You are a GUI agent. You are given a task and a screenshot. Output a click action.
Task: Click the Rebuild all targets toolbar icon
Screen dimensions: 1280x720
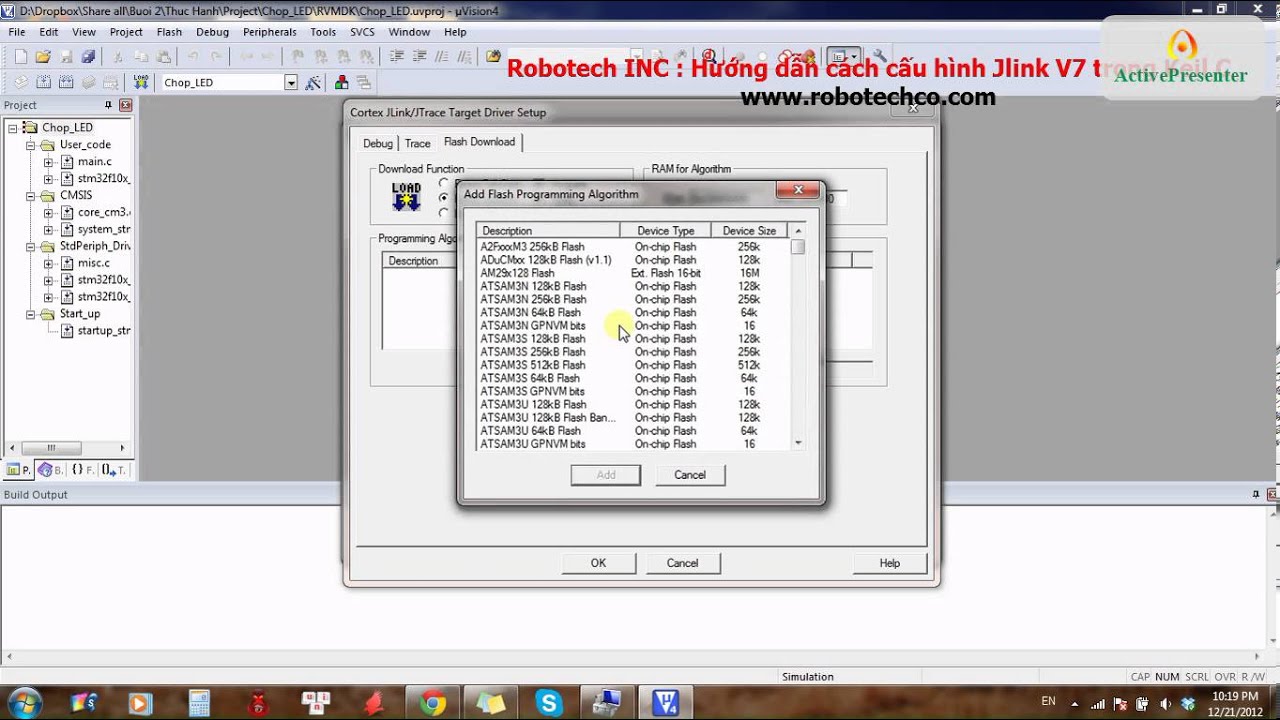(x=66, y=82)
